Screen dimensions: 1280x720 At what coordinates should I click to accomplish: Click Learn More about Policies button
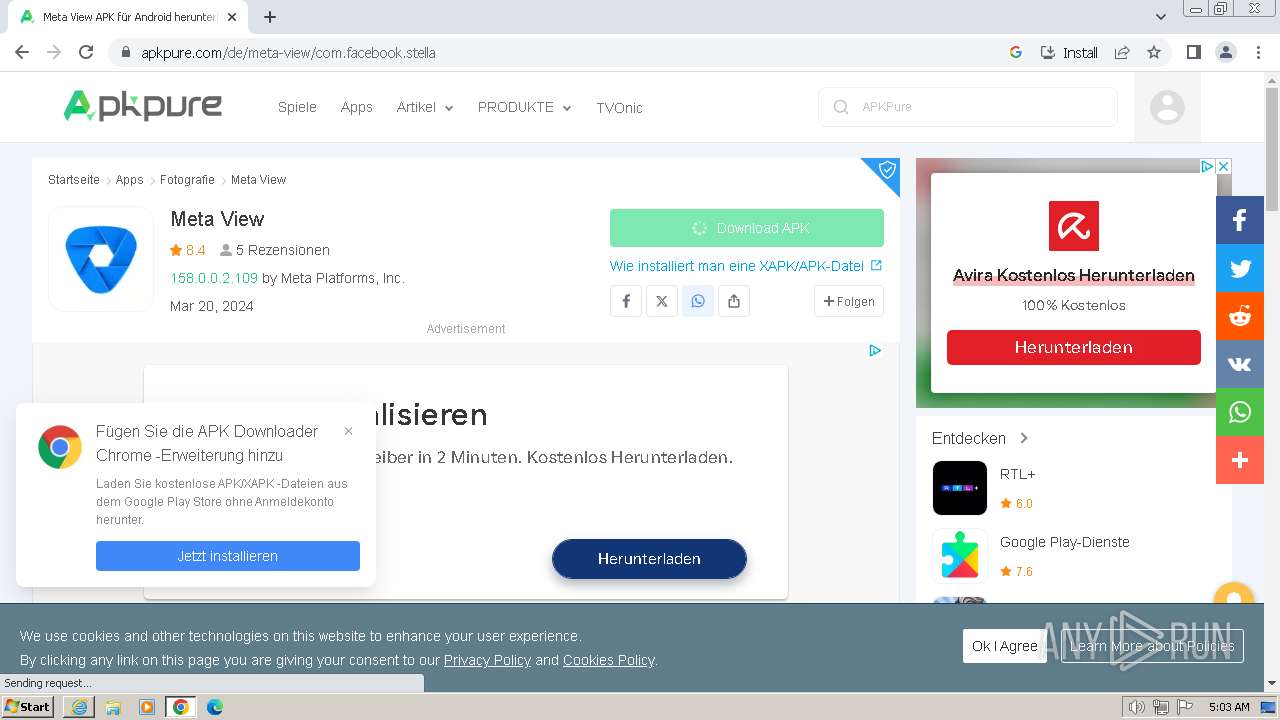(1152, 646)
